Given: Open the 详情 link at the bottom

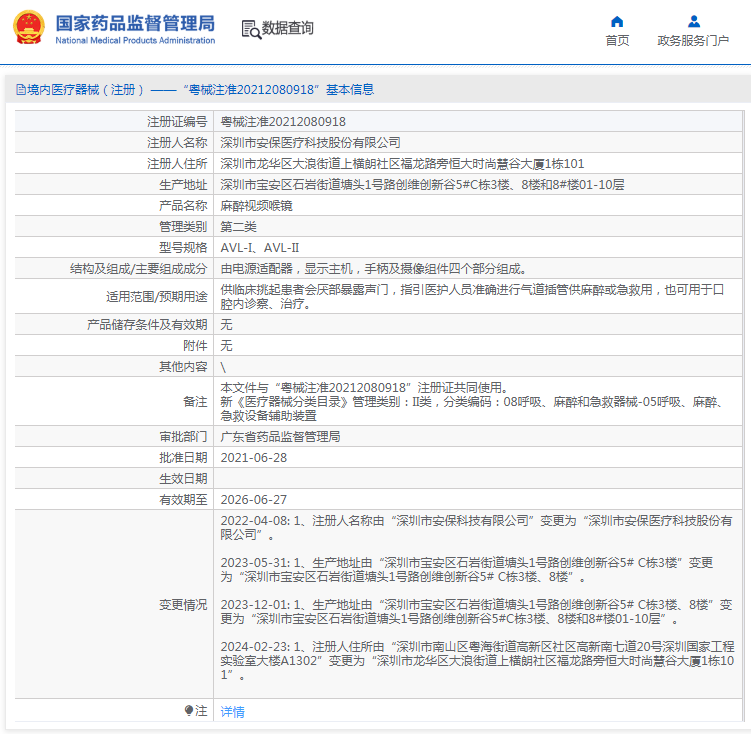Looking at the screenshot, I should click(232, 712).
